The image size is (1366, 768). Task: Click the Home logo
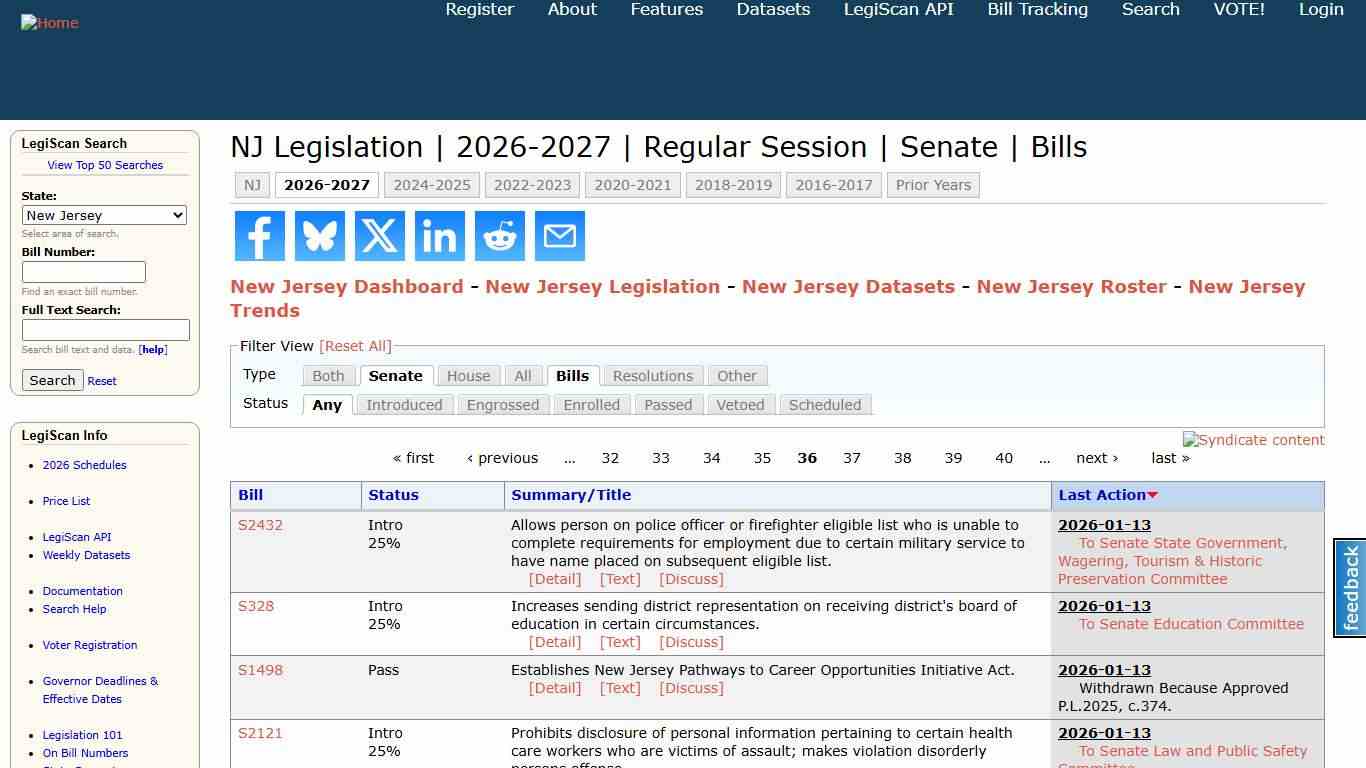coord(49,22)
